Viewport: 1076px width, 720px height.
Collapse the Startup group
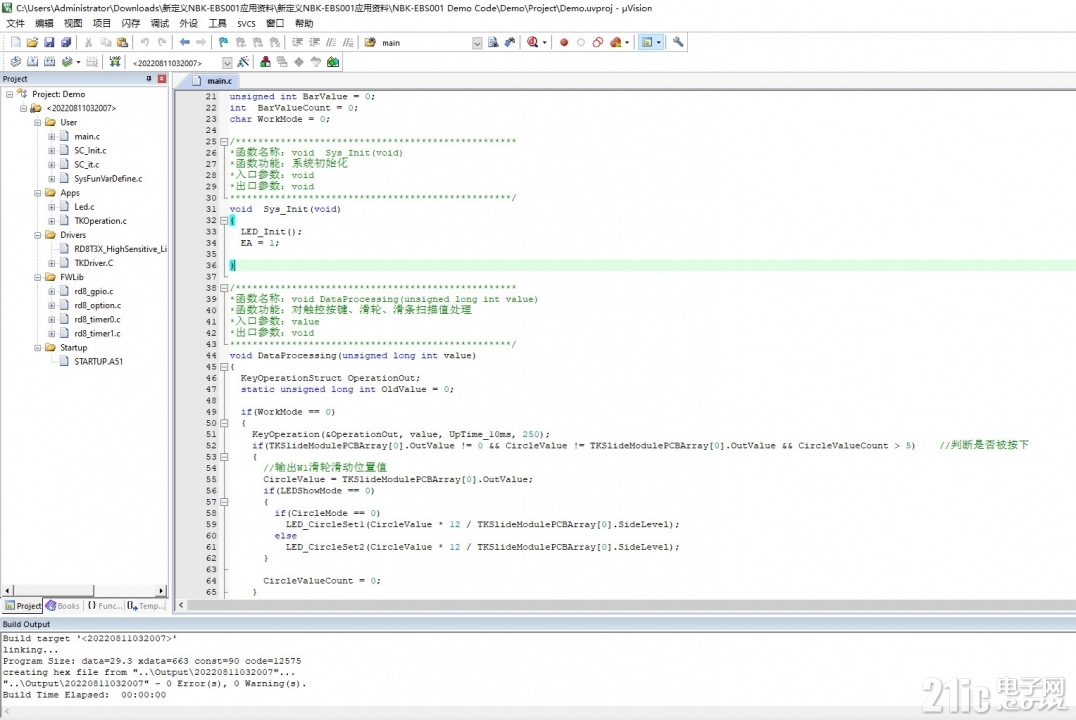coord(38,347)
